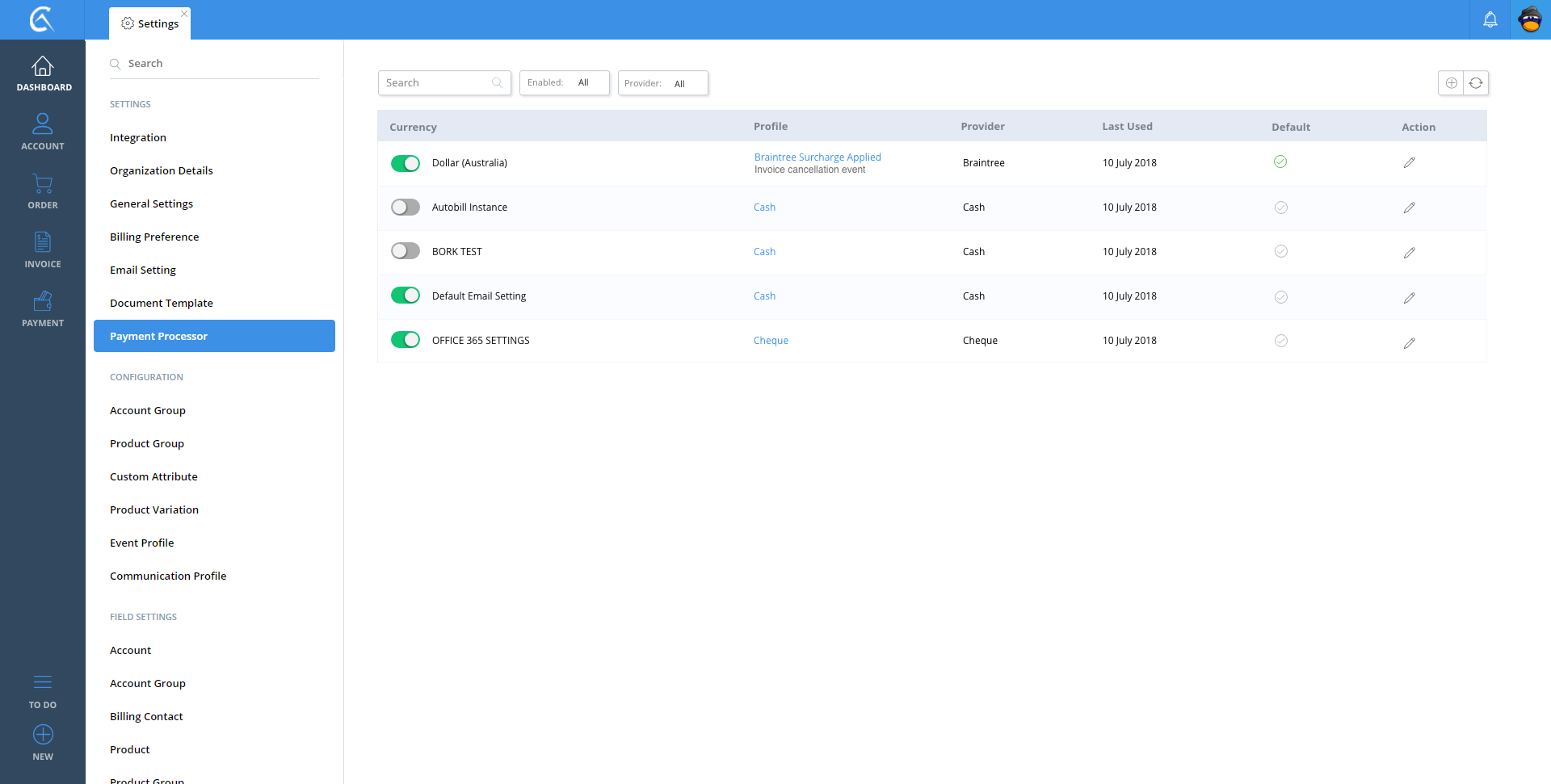The height and width of the screenshot is (784, 1551).
Task: Edit the Dollar (Australia) row
Action: [x=1409, y=163]
